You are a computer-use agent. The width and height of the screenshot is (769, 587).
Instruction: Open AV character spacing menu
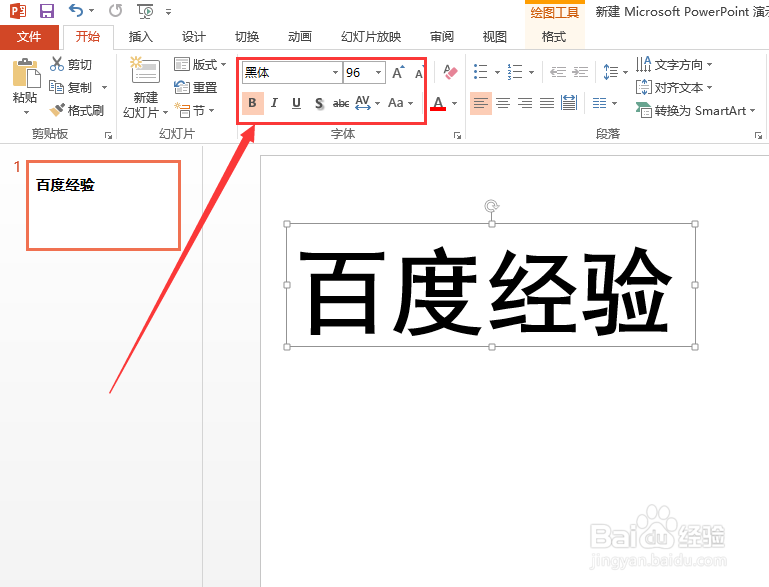pyautogui.click(x=367, y=103)
